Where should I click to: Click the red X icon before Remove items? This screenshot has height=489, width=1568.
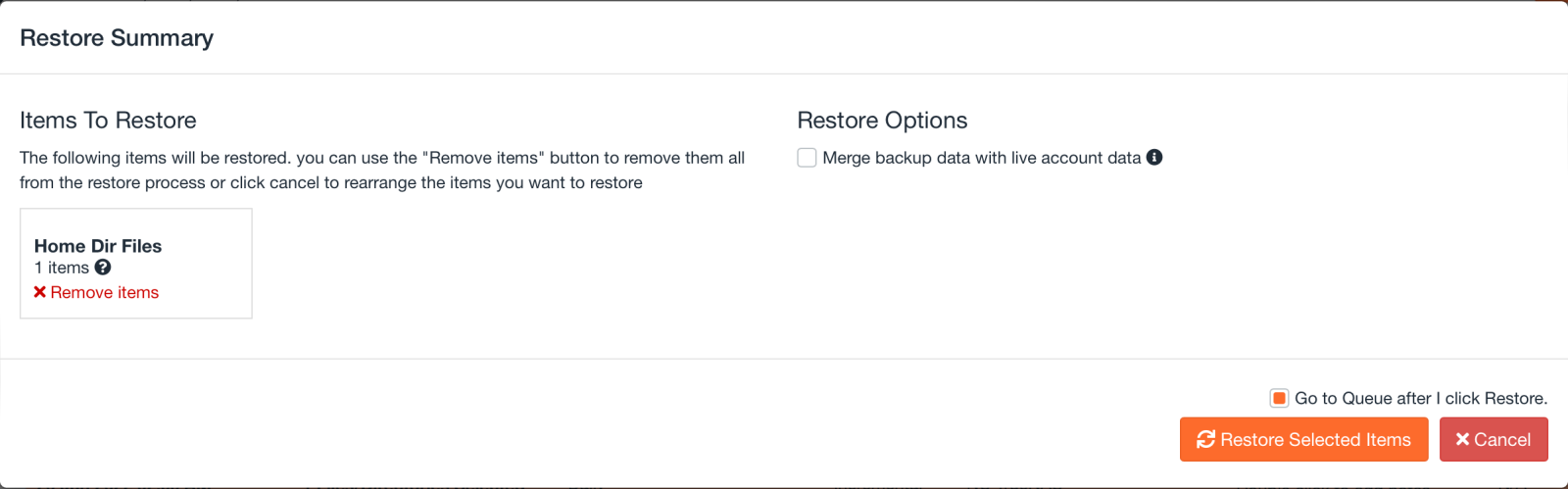point(40,292)
